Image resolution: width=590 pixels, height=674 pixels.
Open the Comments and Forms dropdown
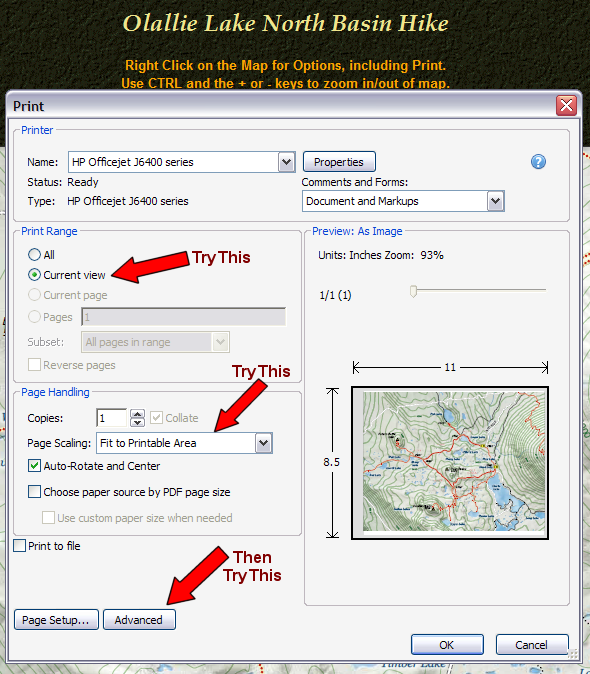[x=495, y=201]
